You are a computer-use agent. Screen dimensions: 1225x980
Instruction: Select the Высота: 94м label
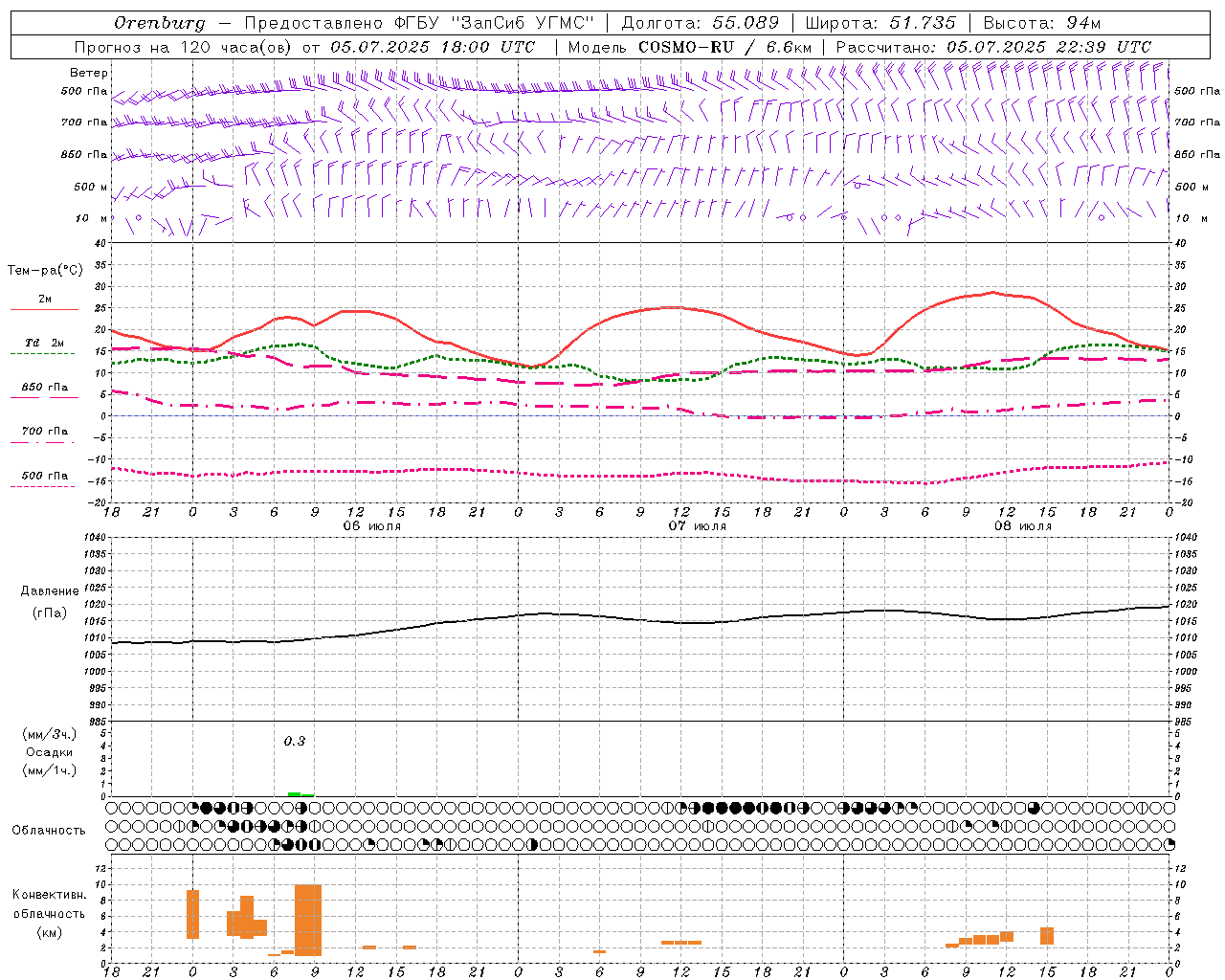point(1042,23)
